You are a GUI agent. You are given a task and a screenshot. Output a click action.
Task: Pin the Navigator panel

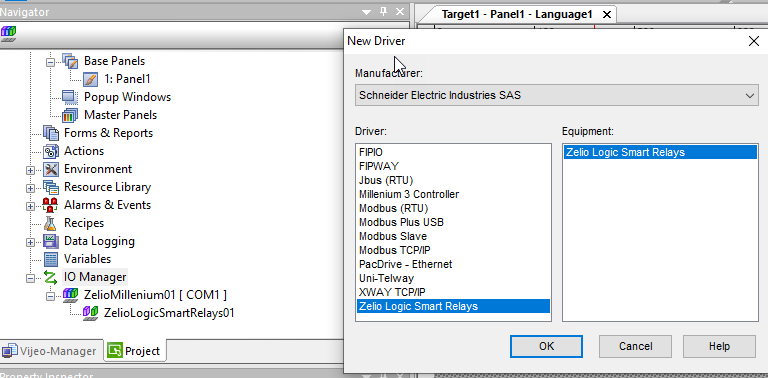coord(384,12)
